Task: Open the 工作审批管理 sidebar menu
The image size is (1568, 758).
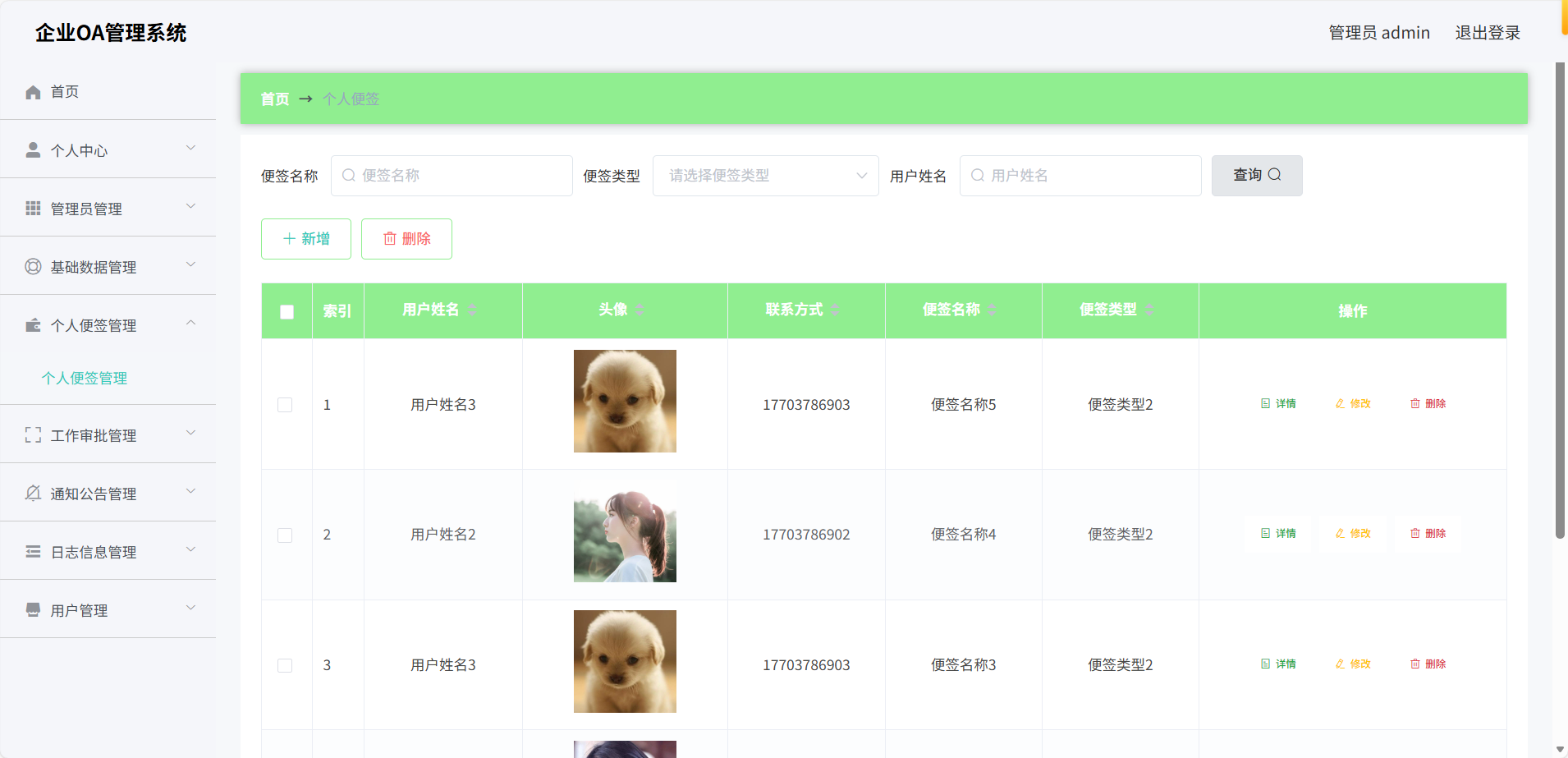Action: [108, 434]
